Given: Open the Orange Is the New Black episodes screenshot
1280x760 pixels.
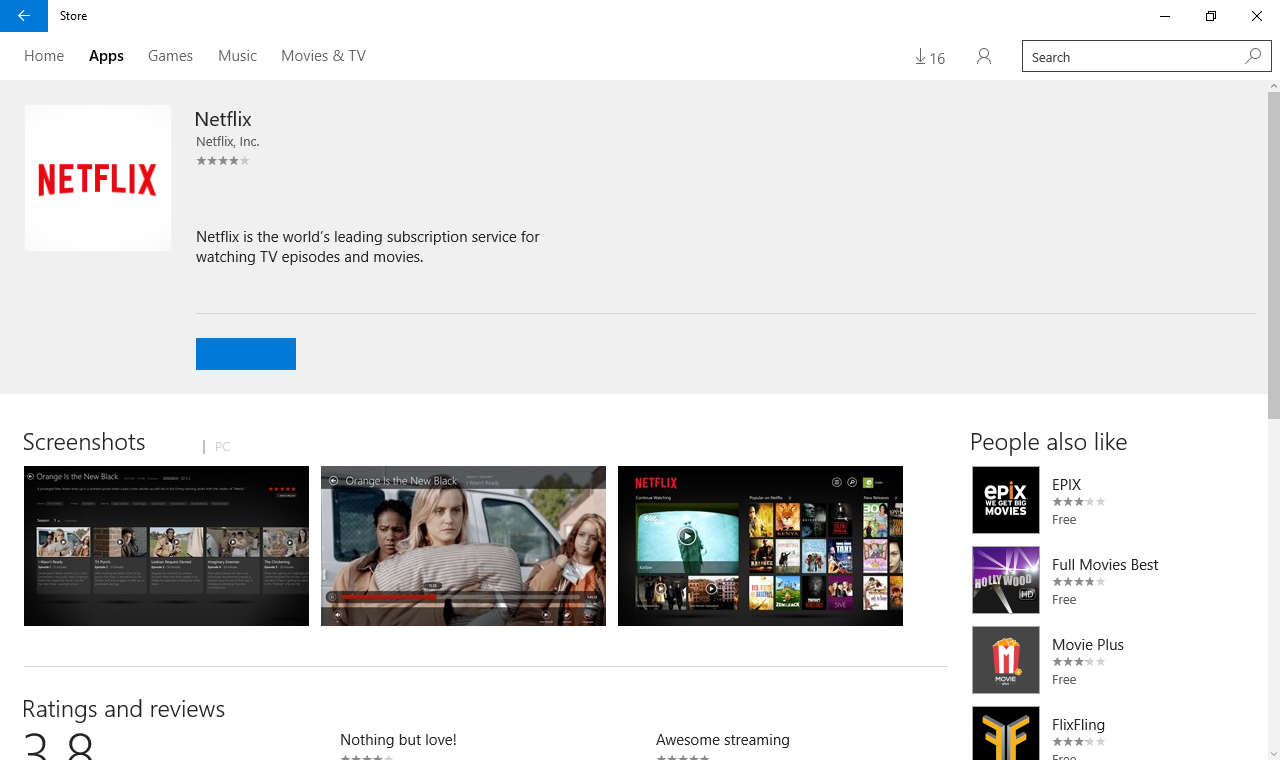Looking at the screenshot, I should (x=166, y=546).
